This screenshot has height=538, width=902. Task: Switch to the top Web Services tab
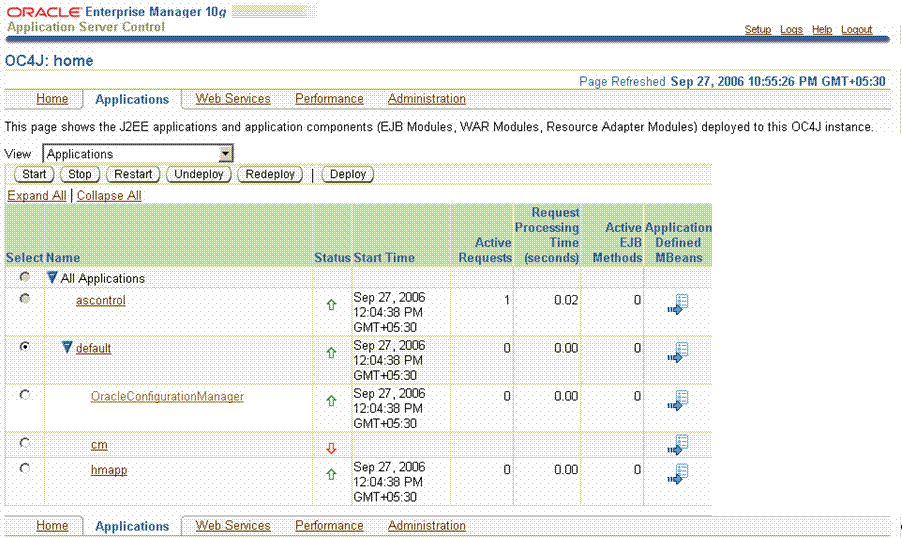pos(233,99)
